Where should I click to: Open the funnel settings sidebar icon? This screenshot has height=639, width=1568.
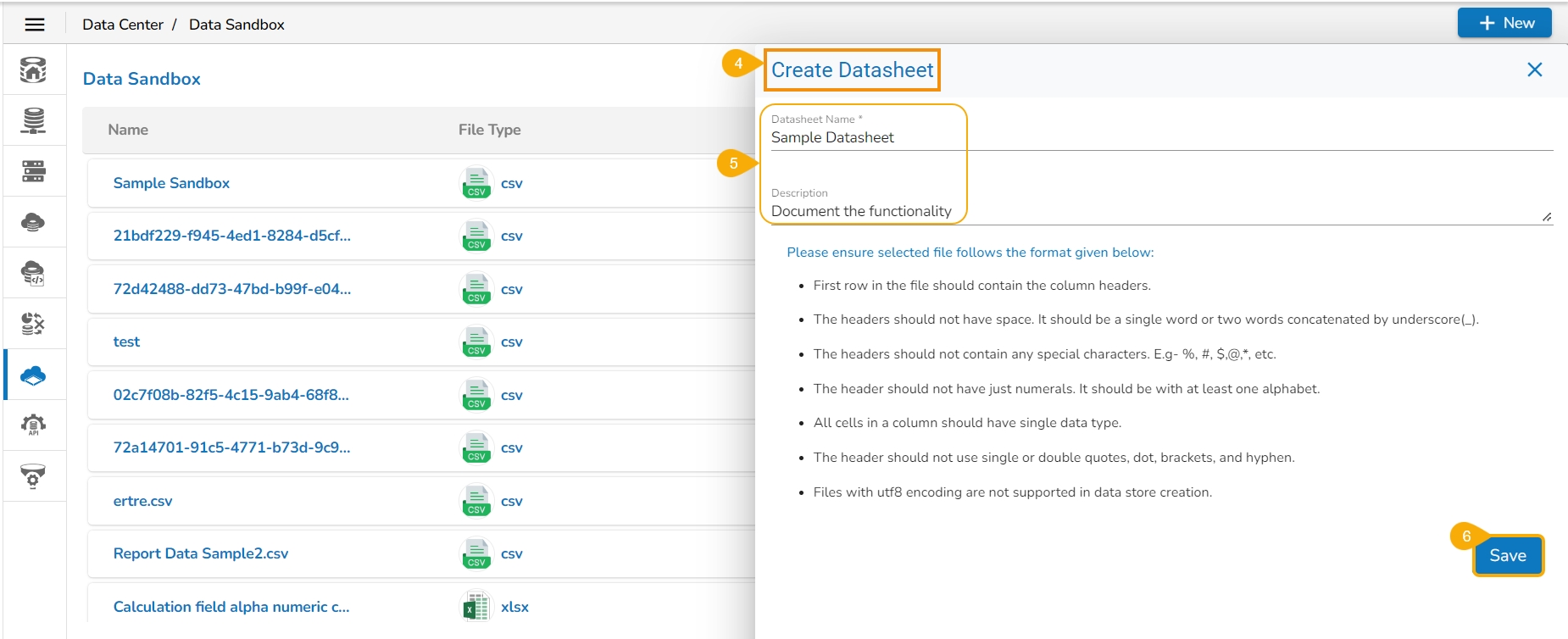(x=33, y=476)
